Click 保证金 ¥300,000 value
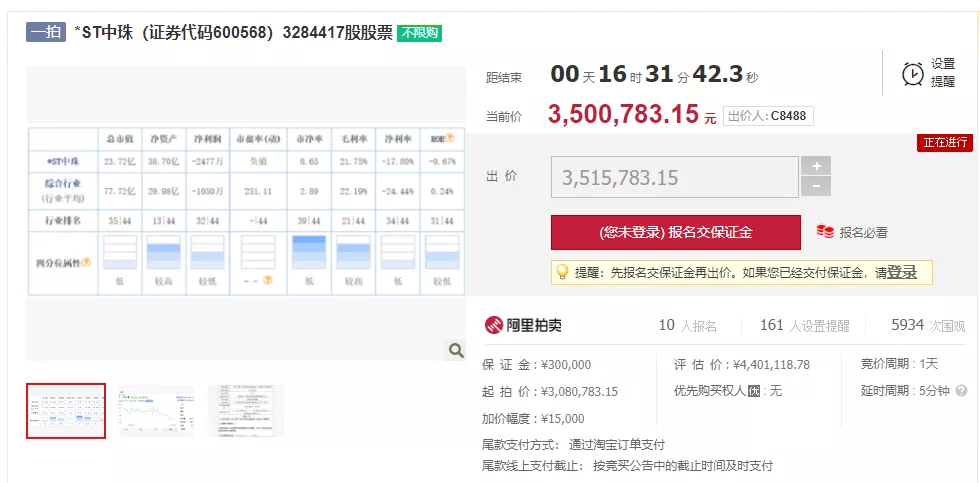The height and width of the screenshot is (483, 980). 566,365
